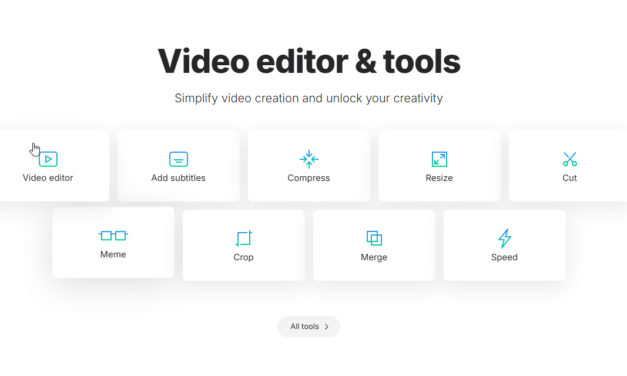Select the Add subtitles caption icon
Viewport: 627px width, 376px height.
(x=178, y=159)
